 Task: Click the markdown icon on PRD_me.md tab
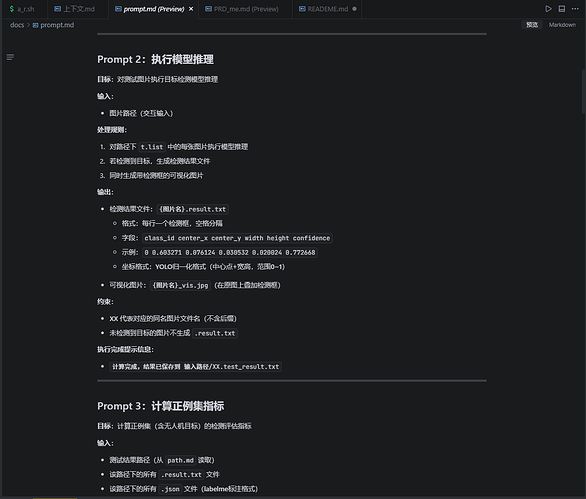[209, 9]
